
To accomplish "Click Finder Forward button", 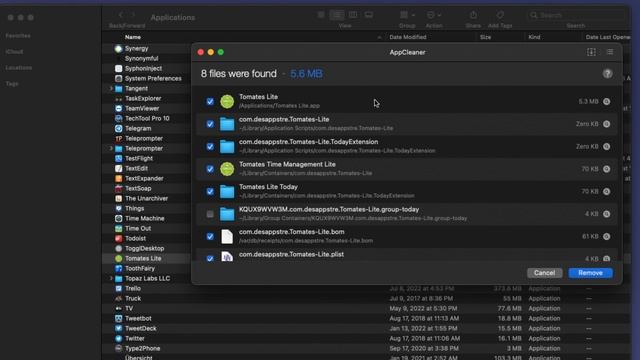I will (133, 15).
